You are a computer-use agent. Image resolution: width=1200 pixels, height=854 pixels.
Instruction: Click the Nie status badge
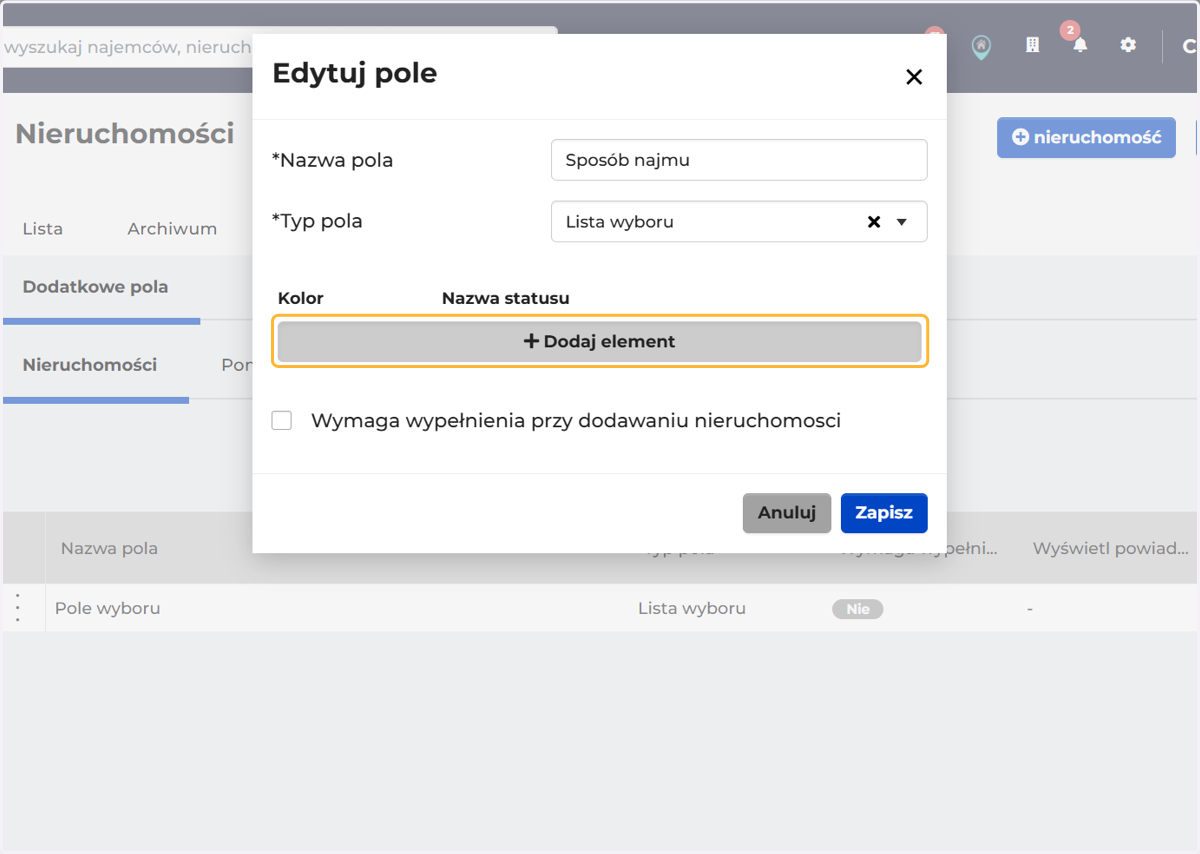pyautogui.click(x=858, y=609)
